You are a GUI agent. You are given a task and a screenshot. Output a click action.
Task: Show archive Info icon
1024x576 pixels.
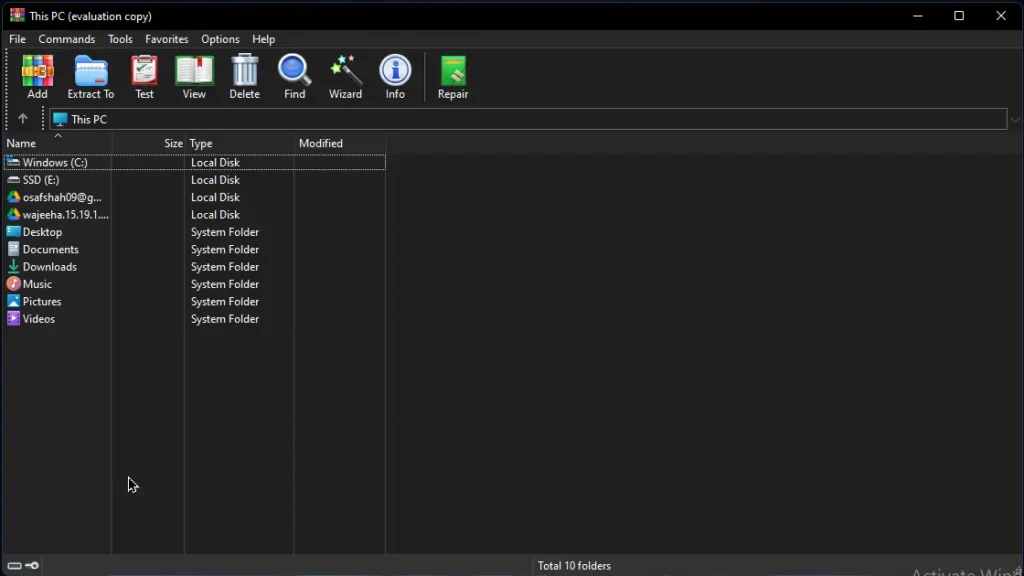click(x=395, y=72)
